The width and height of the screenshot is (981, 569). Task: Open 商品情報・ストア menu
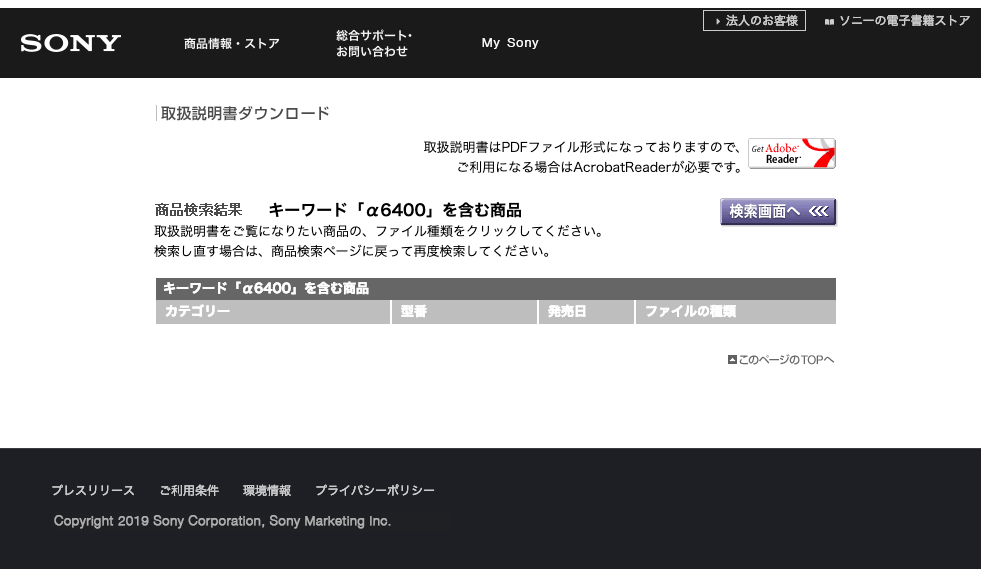tap(231, 43)
